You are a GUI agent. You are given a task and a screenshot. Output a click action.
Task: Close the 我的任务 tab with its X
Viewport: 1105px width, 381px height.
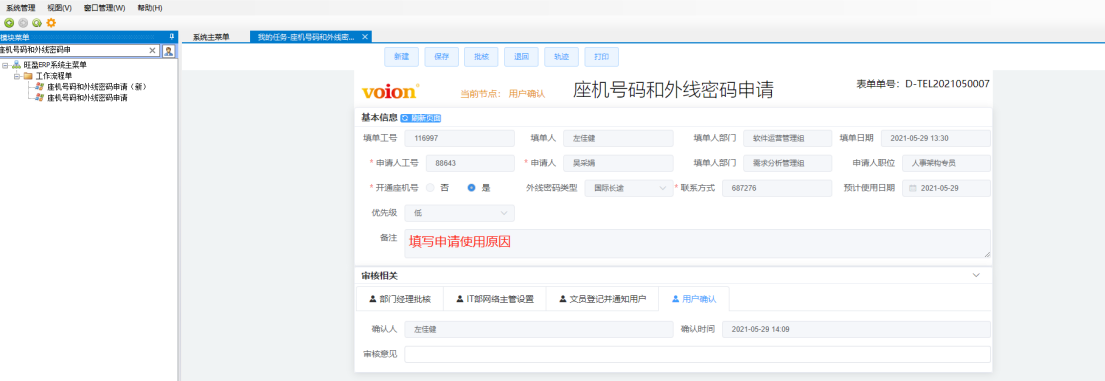pyautogui.click(x=365, y=37)
